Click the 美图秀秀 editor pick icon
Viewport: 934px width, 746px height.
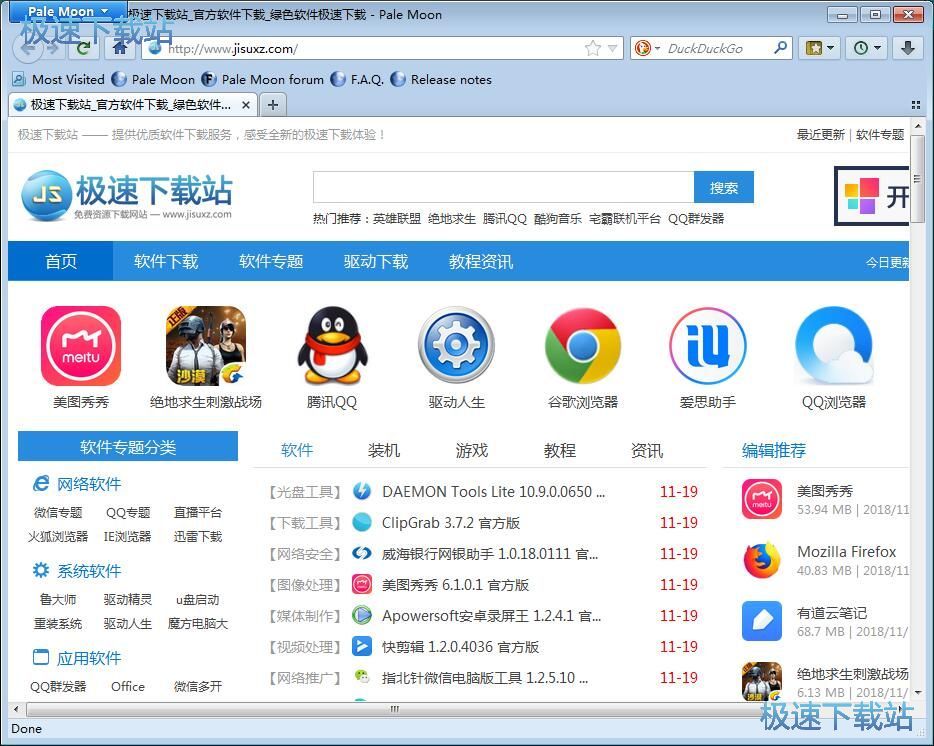(x=762, y=499)
